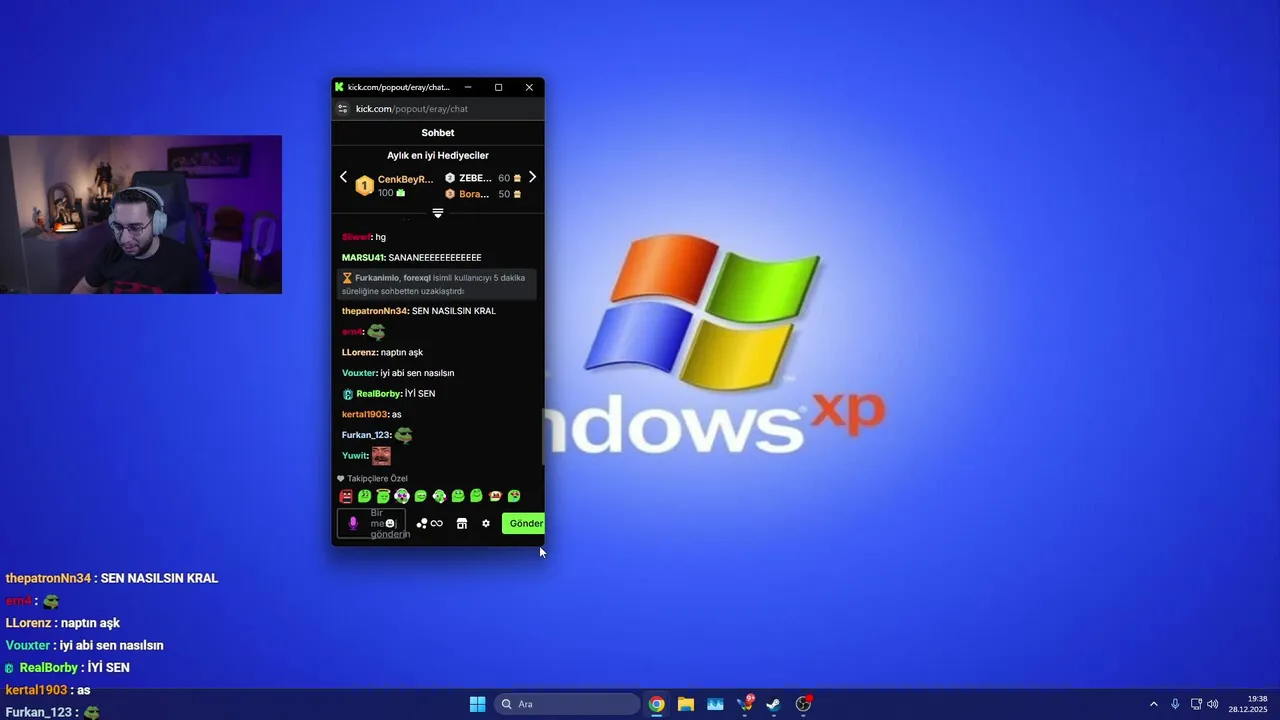
Task: Click the site info icon in address bar
Action: click(x=342, y=109)
